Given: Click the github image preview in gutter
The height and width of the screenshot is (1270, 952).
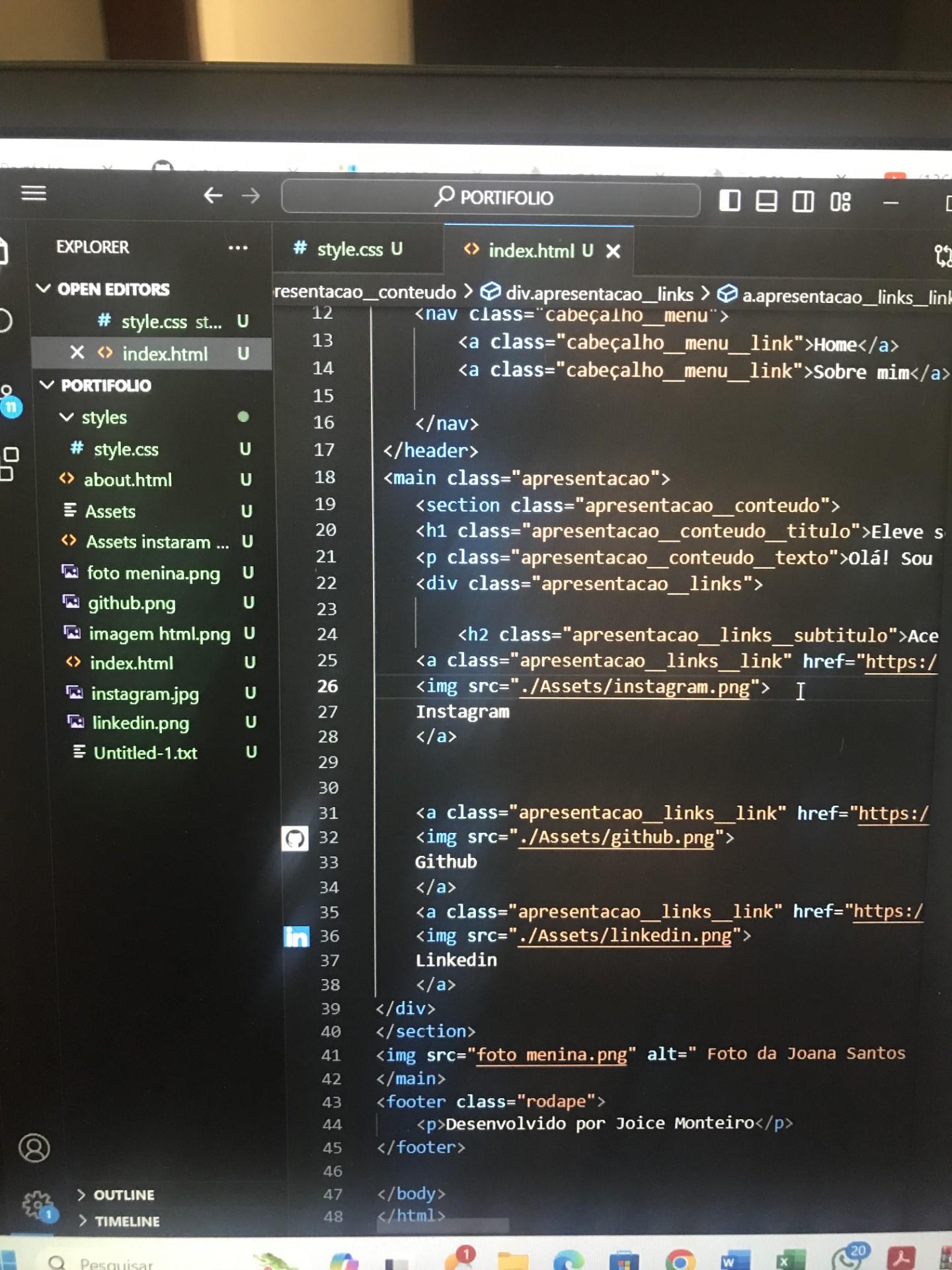Looking at the screenshot, I should [295, 839].
